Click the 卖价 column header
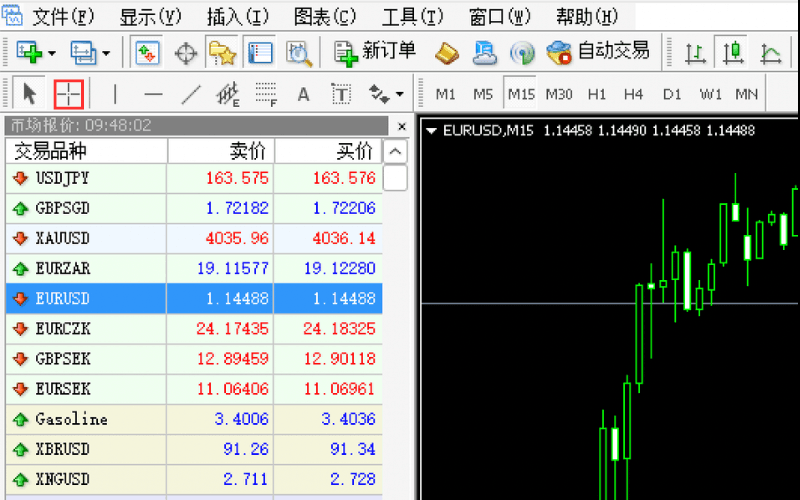Viewport: 800px width, 500px height. [x=221, y=151]
